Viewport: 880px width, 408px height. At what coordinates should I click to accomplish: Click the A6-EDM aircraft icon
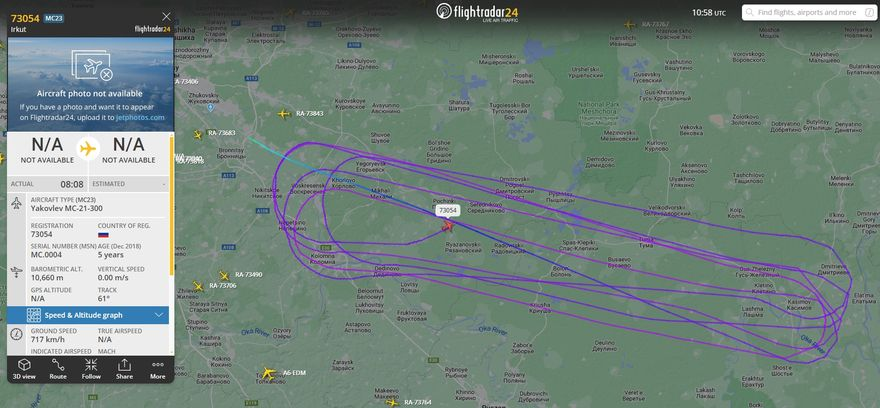tap(269, 373)
